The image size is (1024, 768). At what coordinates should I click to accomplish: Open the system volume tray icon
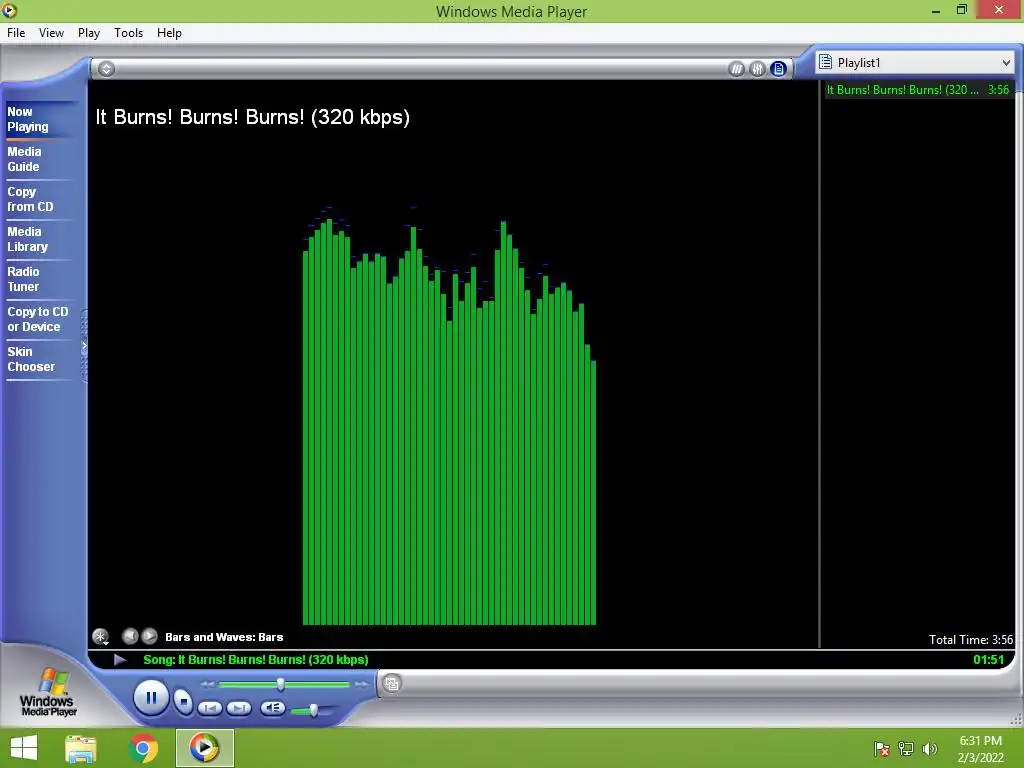click(x=930, y=748)
